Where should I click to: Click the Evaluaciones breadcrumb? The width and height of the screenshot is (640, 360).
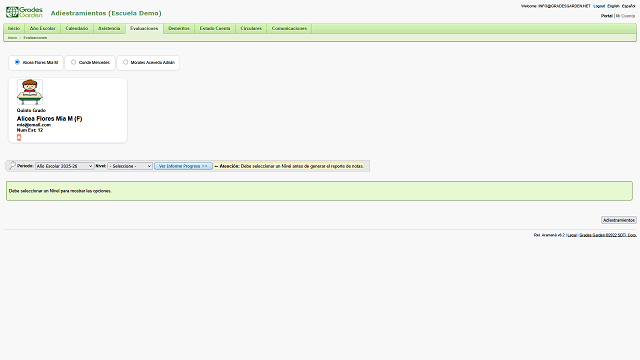pos(35,38)
